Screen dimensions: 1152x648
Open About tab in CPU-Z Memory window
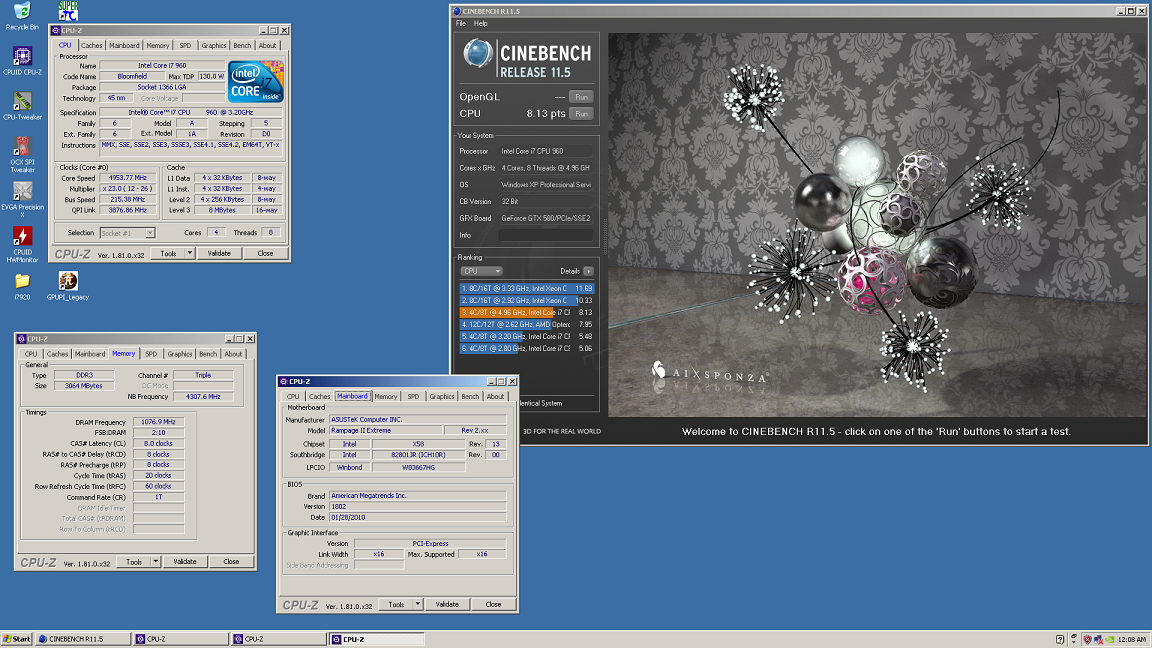[x=233, y=354]
